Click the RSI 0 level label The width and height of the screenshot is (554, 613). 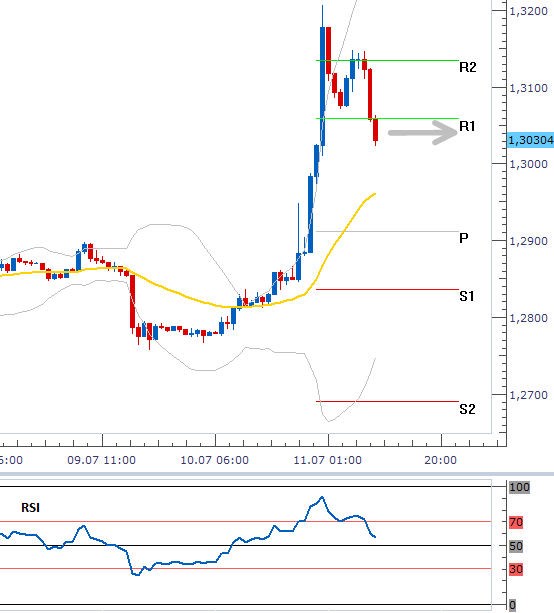pos(513,606)
